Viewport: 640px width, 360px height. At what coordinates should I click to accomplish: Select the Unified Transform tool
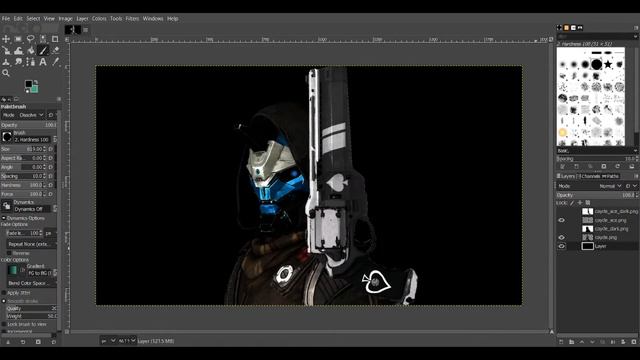click(x=6, y=51)
